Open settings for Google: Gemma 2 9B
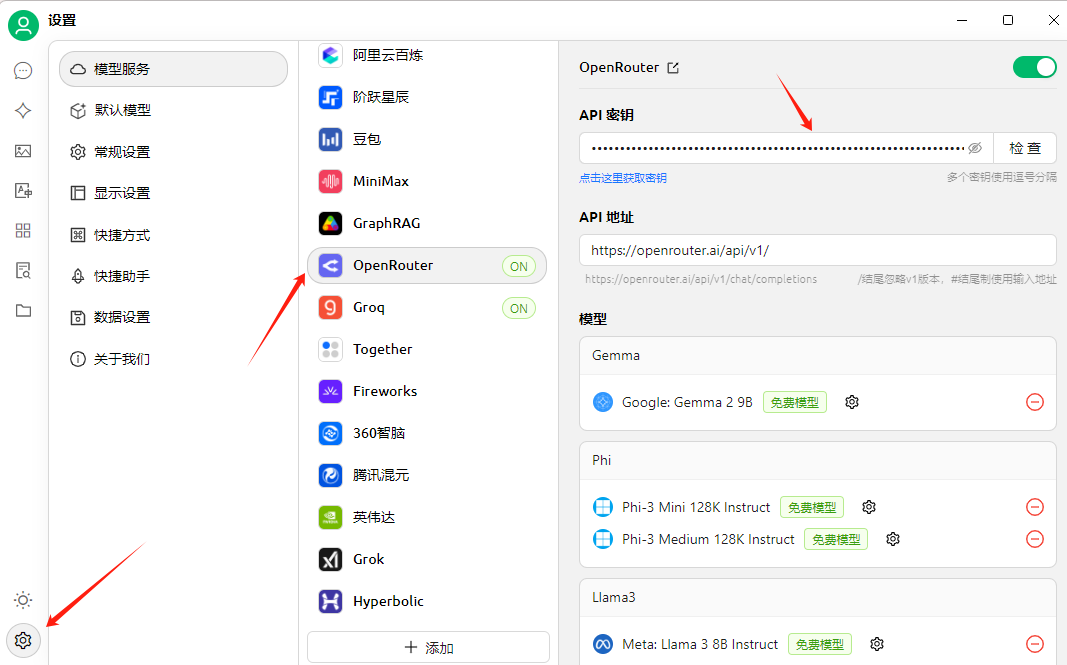The height and width of the screenshot is (665, 1067). click(x=852, y=402)
